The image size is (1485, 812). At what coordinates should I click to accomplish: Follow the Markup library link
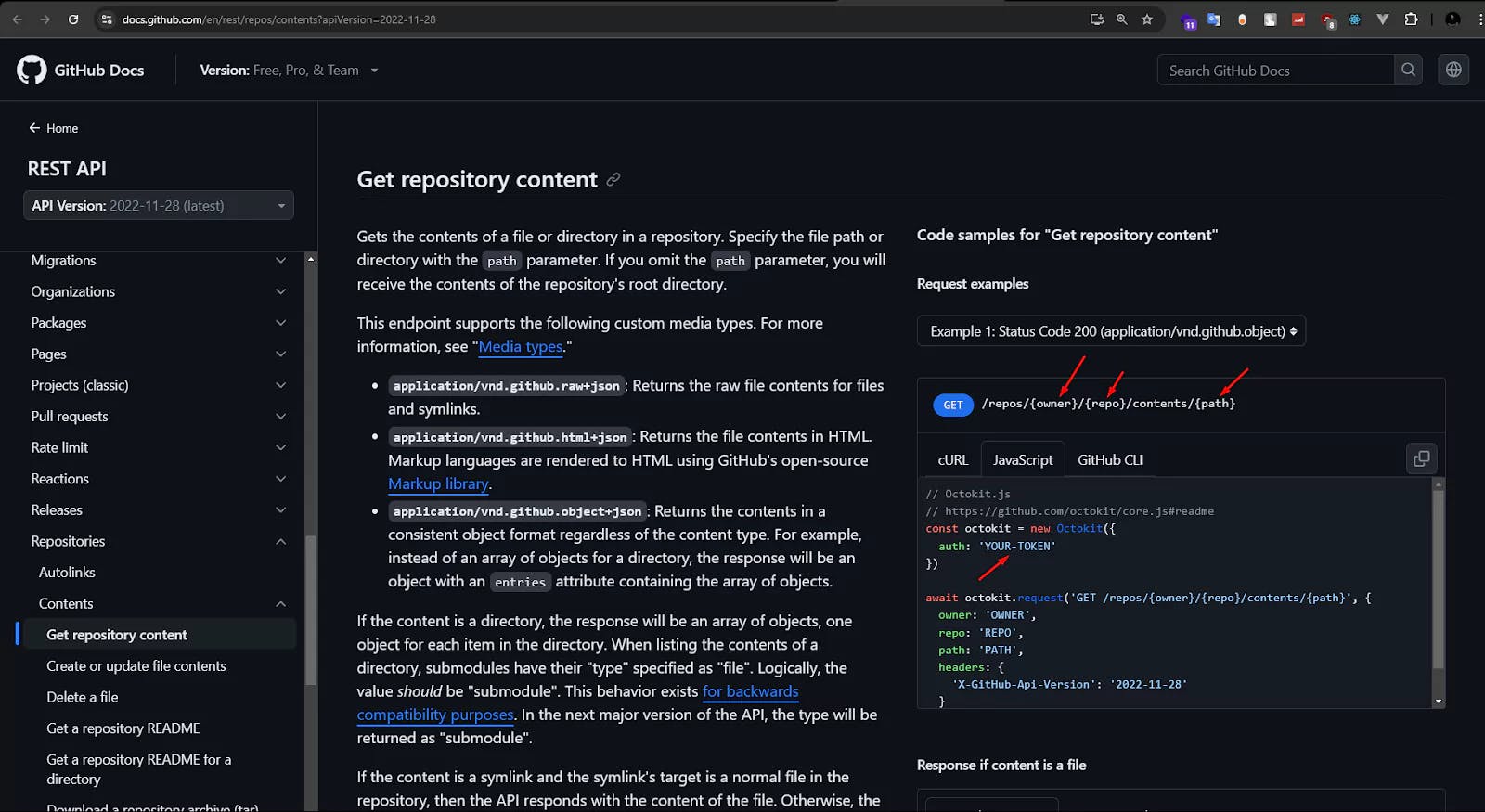(438, 484)
